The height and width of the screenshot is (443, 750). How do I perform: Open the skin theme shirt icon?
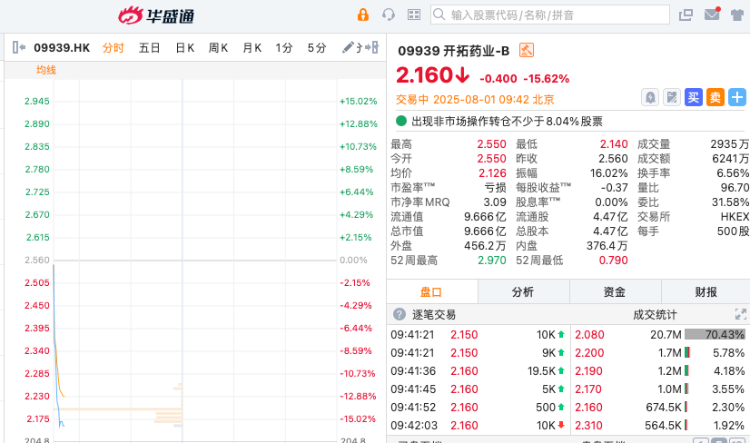(738, 15)
